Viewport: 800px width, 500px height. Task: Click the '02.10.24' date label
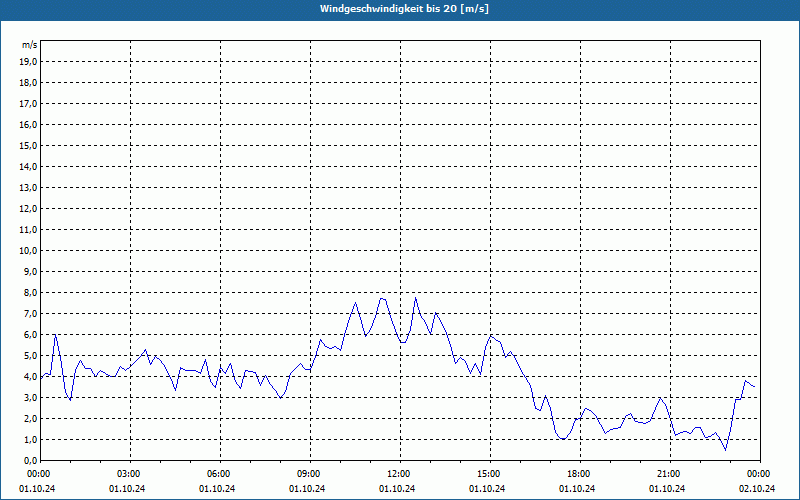click(757, 489)
